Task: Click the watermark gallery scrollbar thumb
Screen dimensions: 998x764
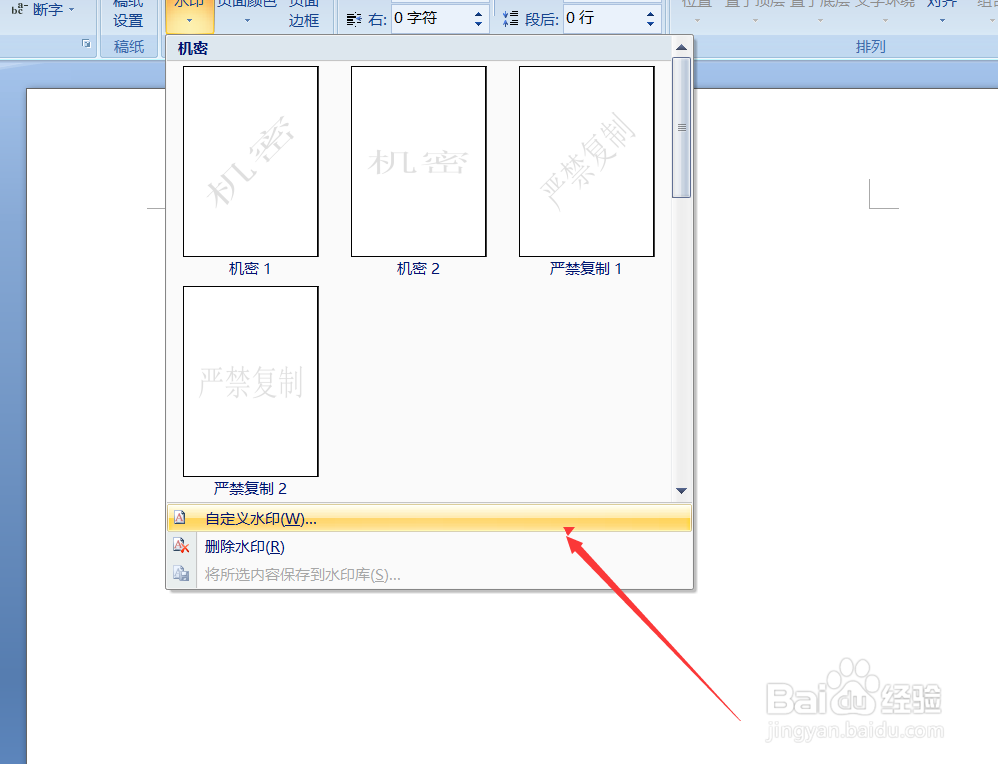Action: click(682, 127)
